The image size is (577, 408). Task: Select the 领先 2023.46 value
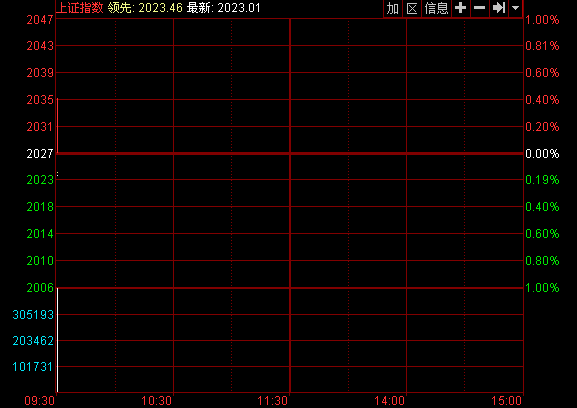pyautogui.click(x=145, y=8)
